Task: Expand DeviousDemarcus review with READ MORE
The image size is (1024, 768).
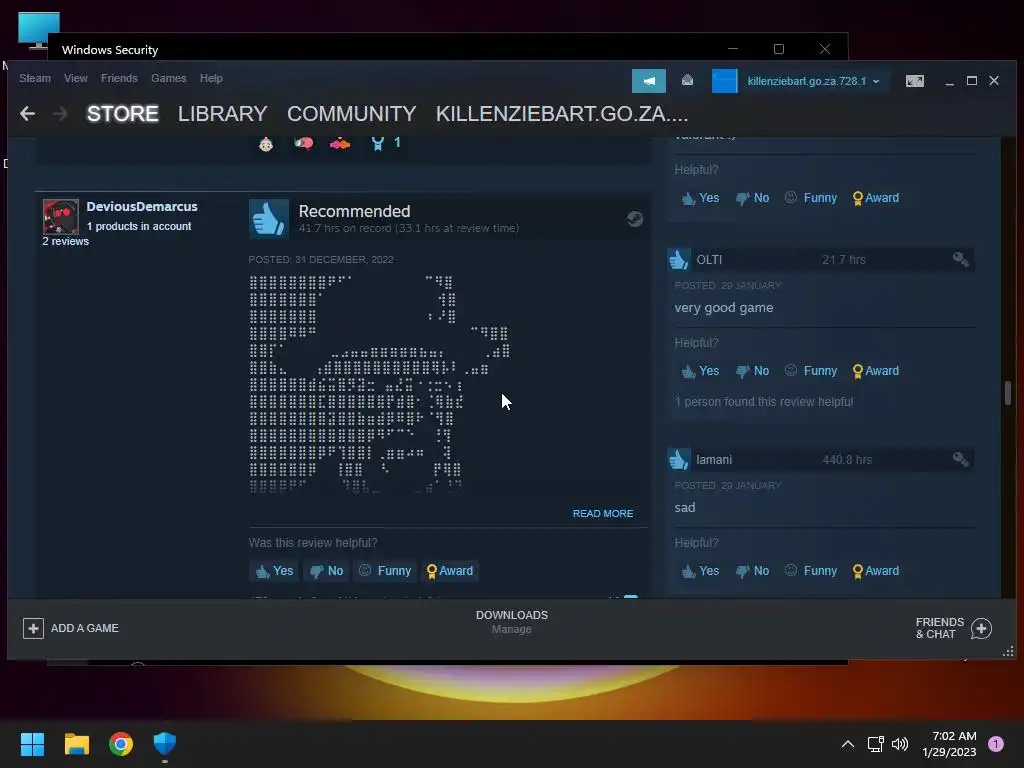Action: click(603, 513)
